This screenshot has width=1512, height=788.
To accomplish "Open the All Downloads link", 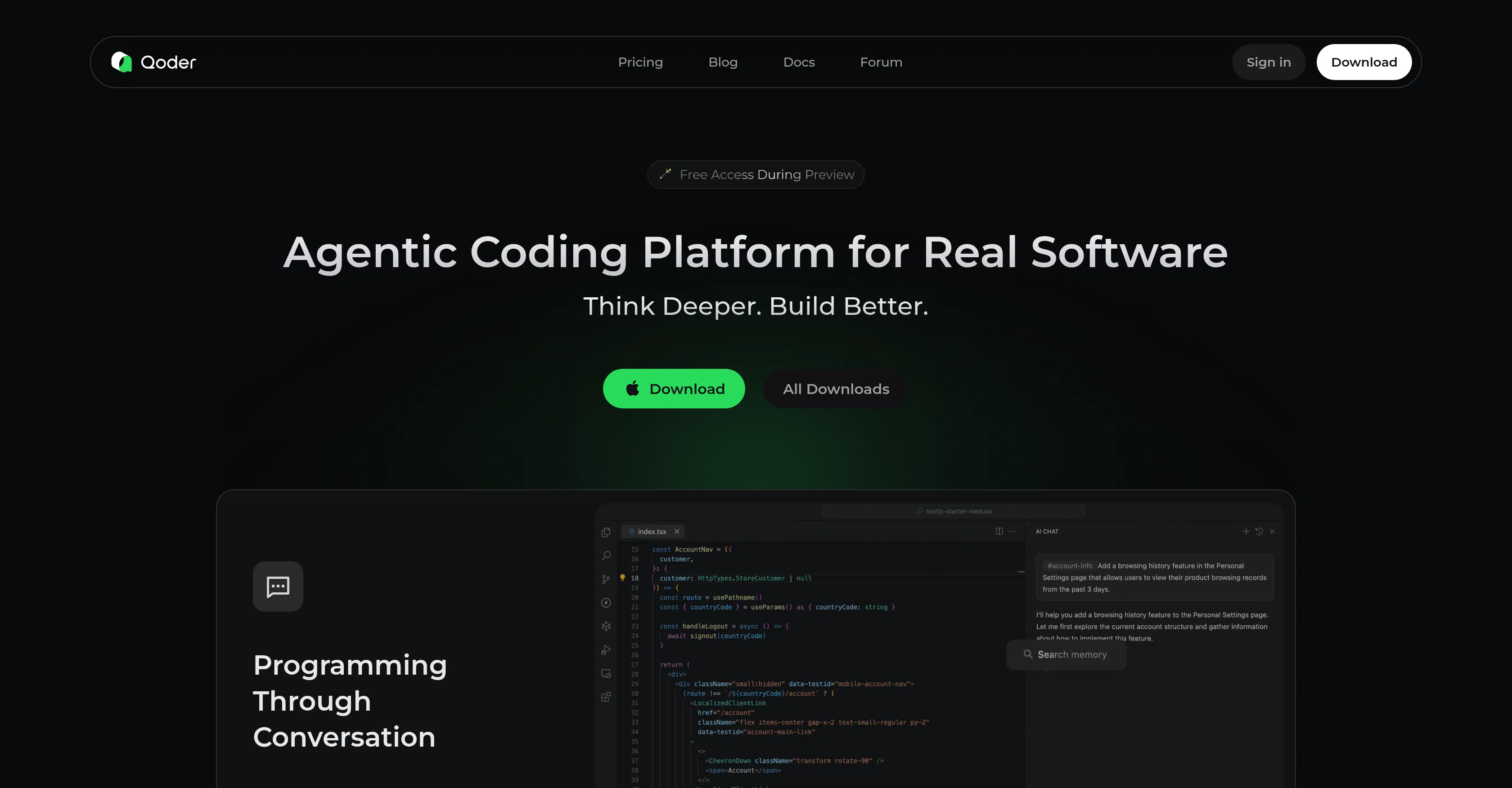I will 835,389.
